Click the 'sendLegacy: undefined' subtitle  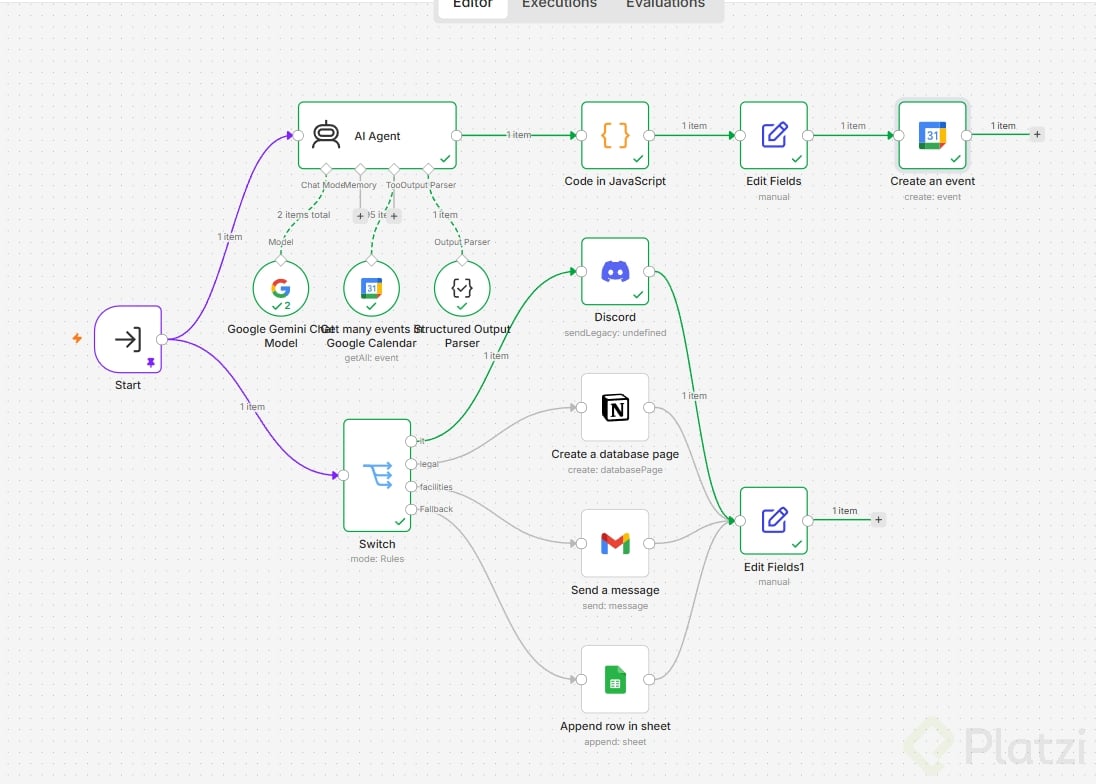pyautogui.click(x=615, y=333)
